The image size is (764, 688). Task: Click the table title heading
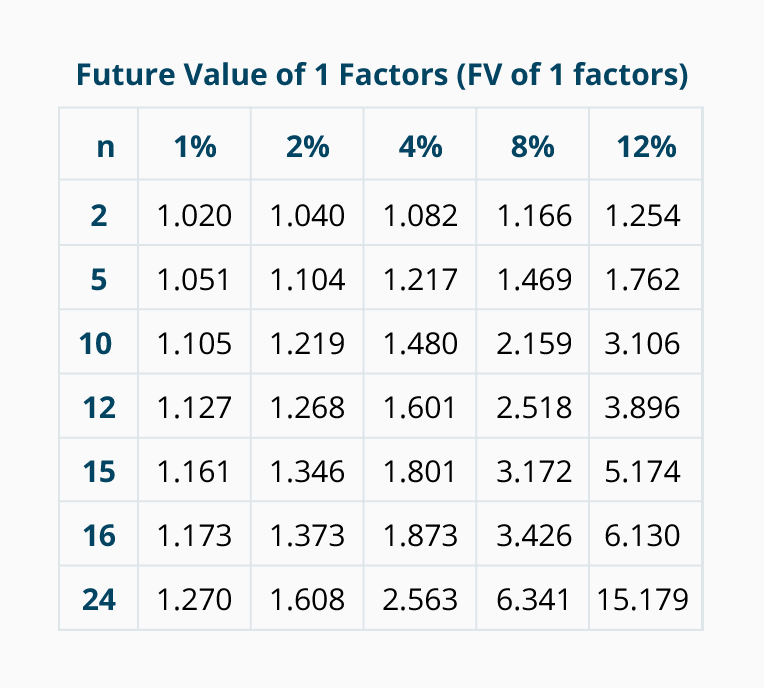(x=381, y=76)
